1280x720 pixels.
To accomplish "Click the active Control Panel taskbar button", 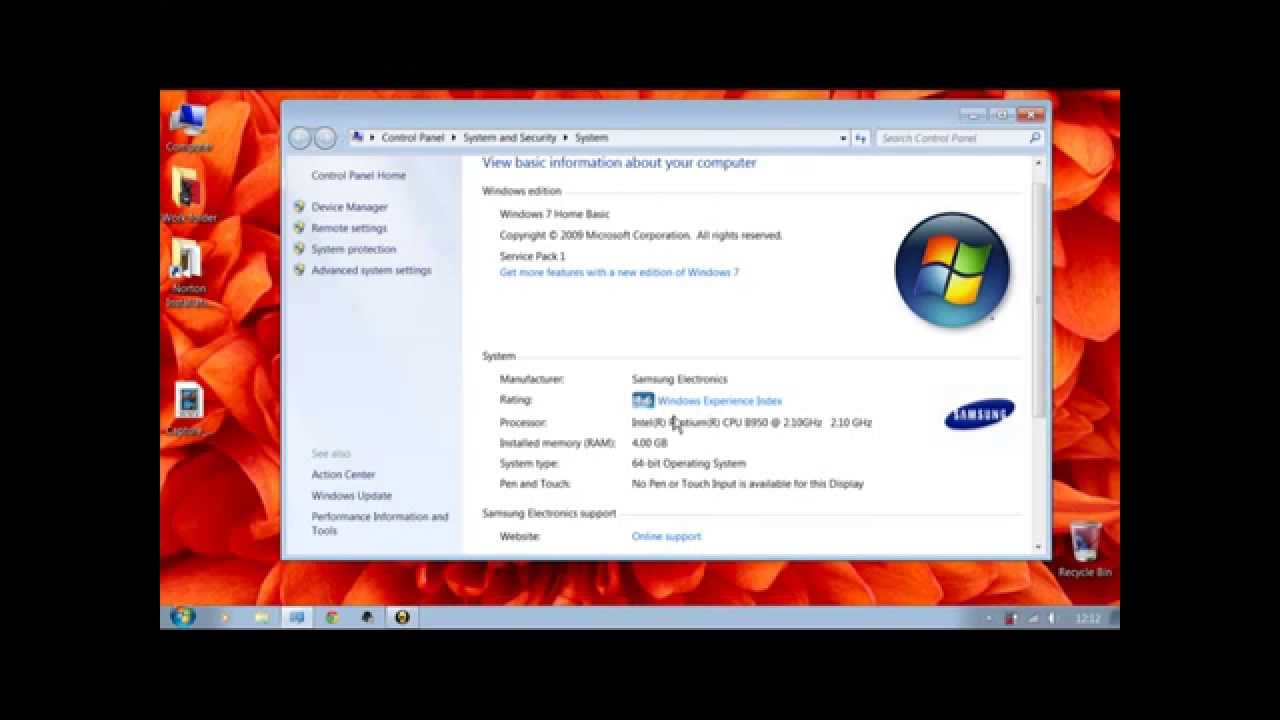I will tap(297, 618).
